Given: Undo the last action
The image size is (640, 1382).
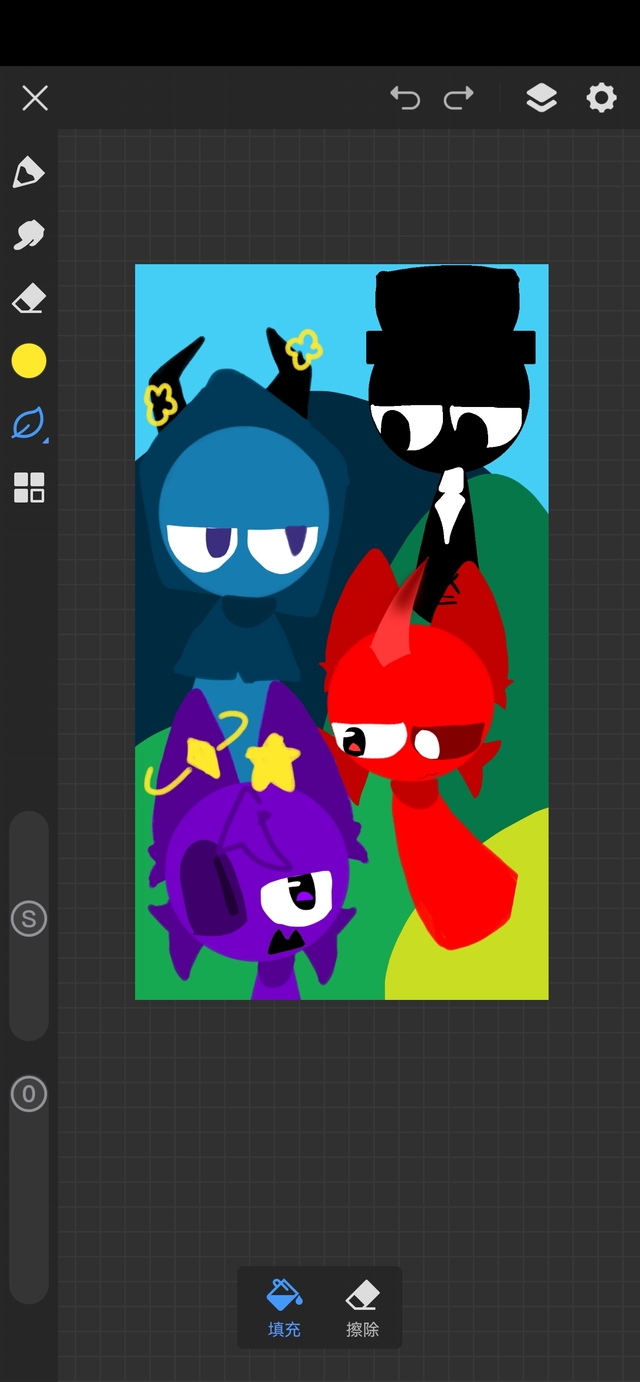Looking at the screenshot, I should pyautogui.click(x=405, y=98).
